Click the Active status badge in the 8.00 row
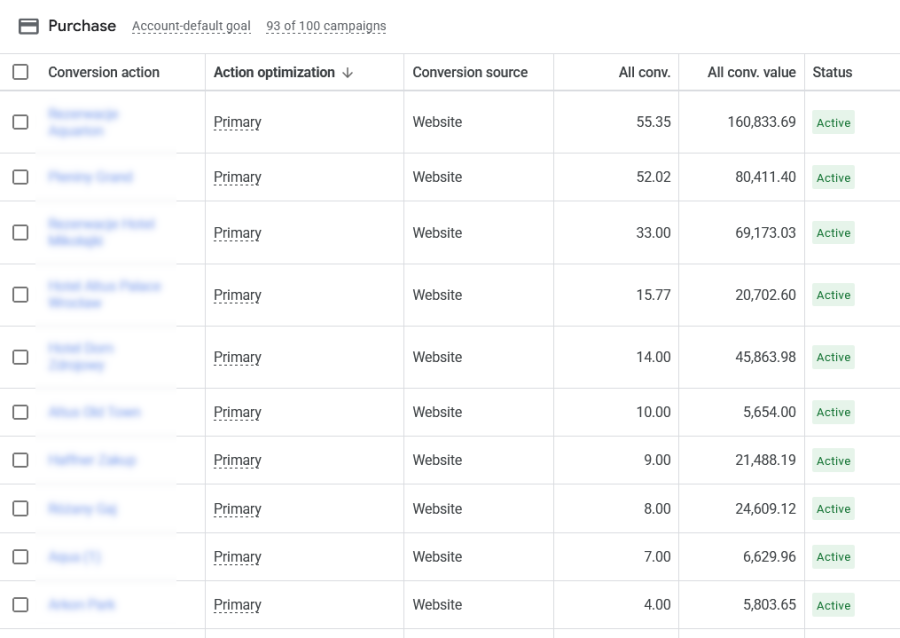The image size is (900, 638). [x=833, y=509]
